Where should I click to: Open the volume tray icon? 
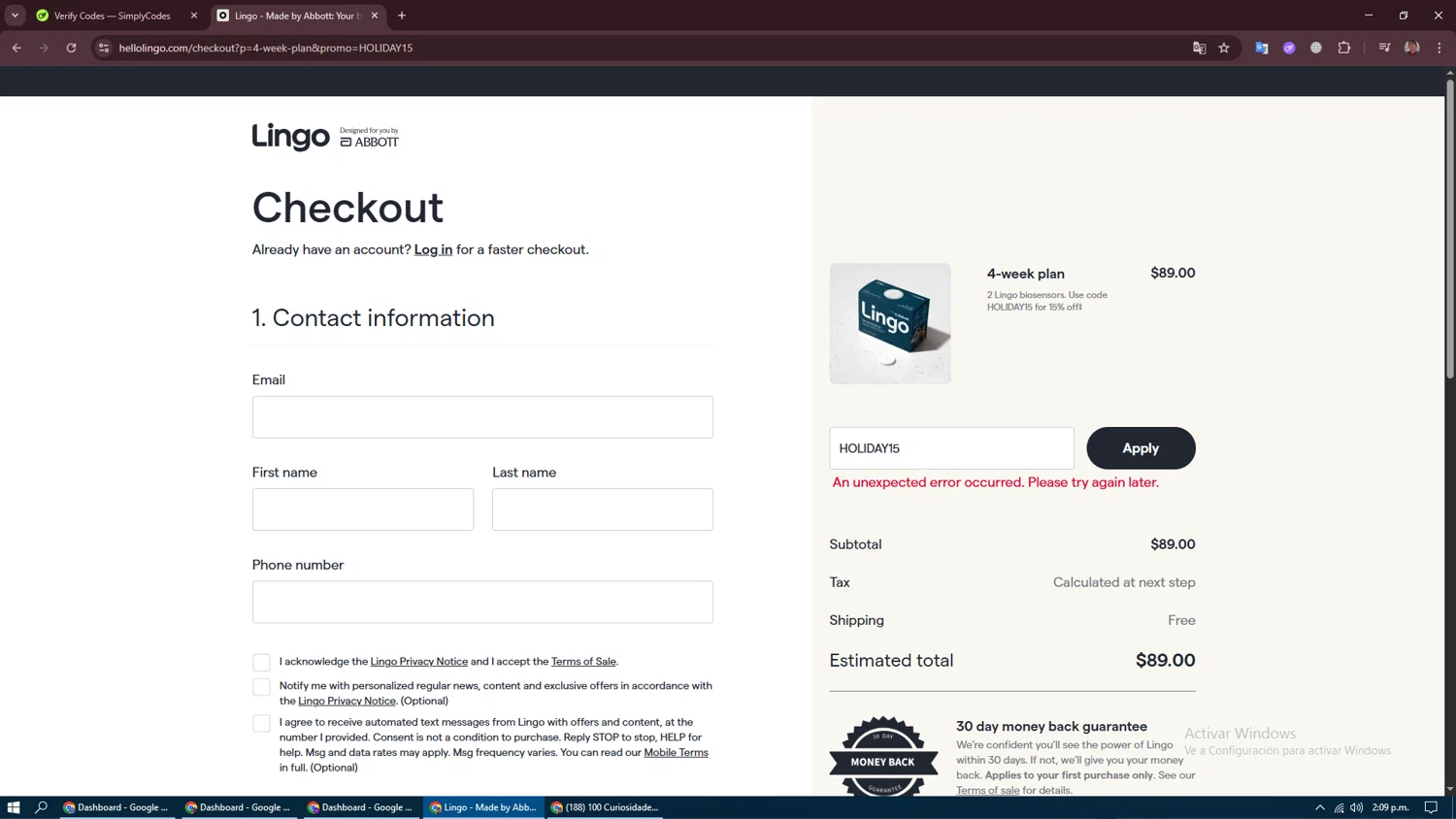[1357, 807]
